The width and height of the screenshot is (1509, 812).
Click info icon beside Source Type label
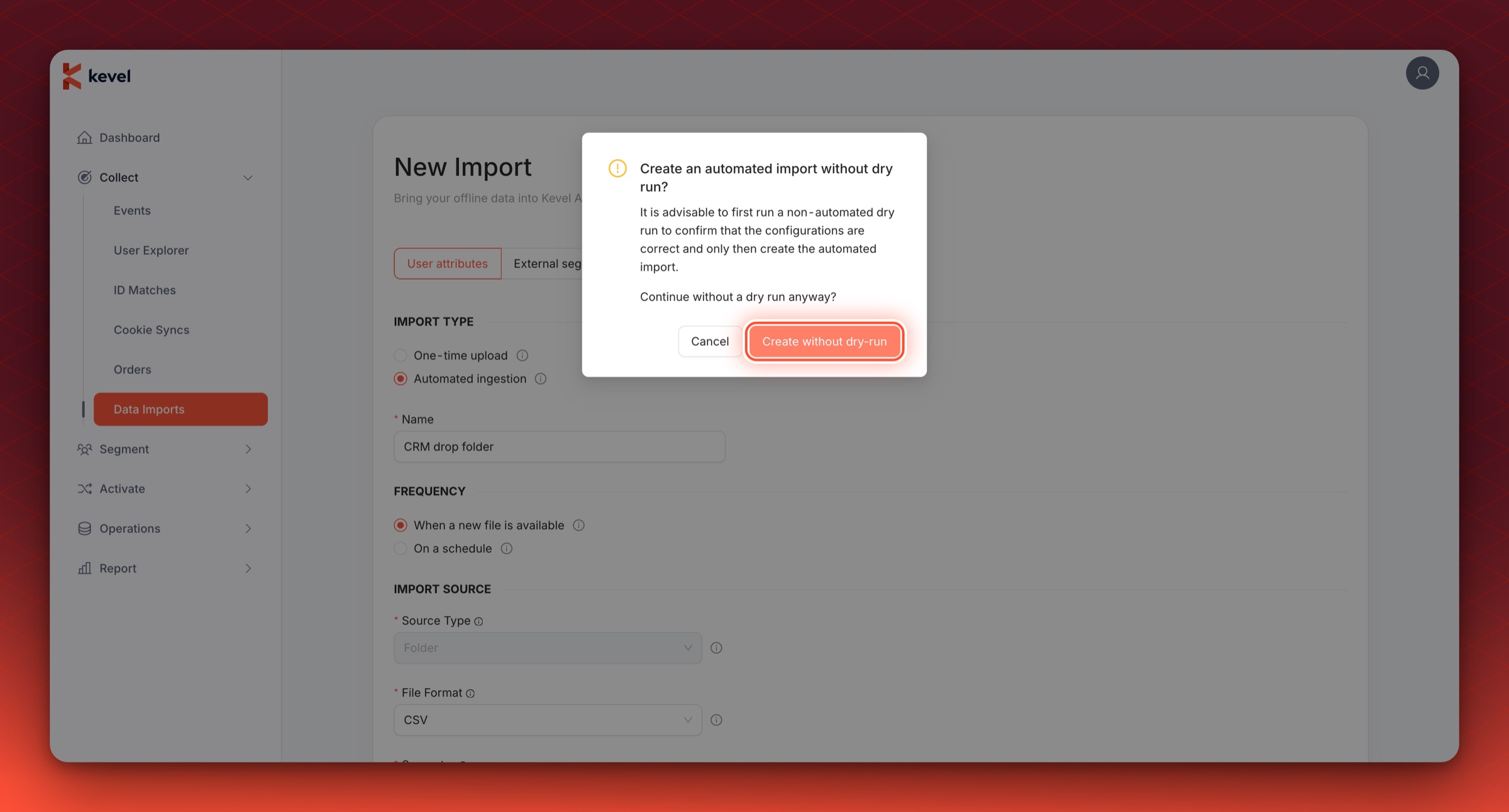(x=478, y=622)
